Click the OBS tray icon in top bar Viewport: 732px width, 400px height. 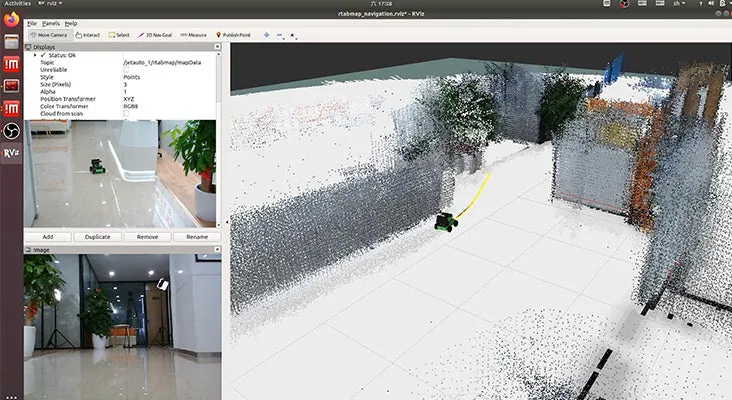pyautogui.click(x=624, y=4)
